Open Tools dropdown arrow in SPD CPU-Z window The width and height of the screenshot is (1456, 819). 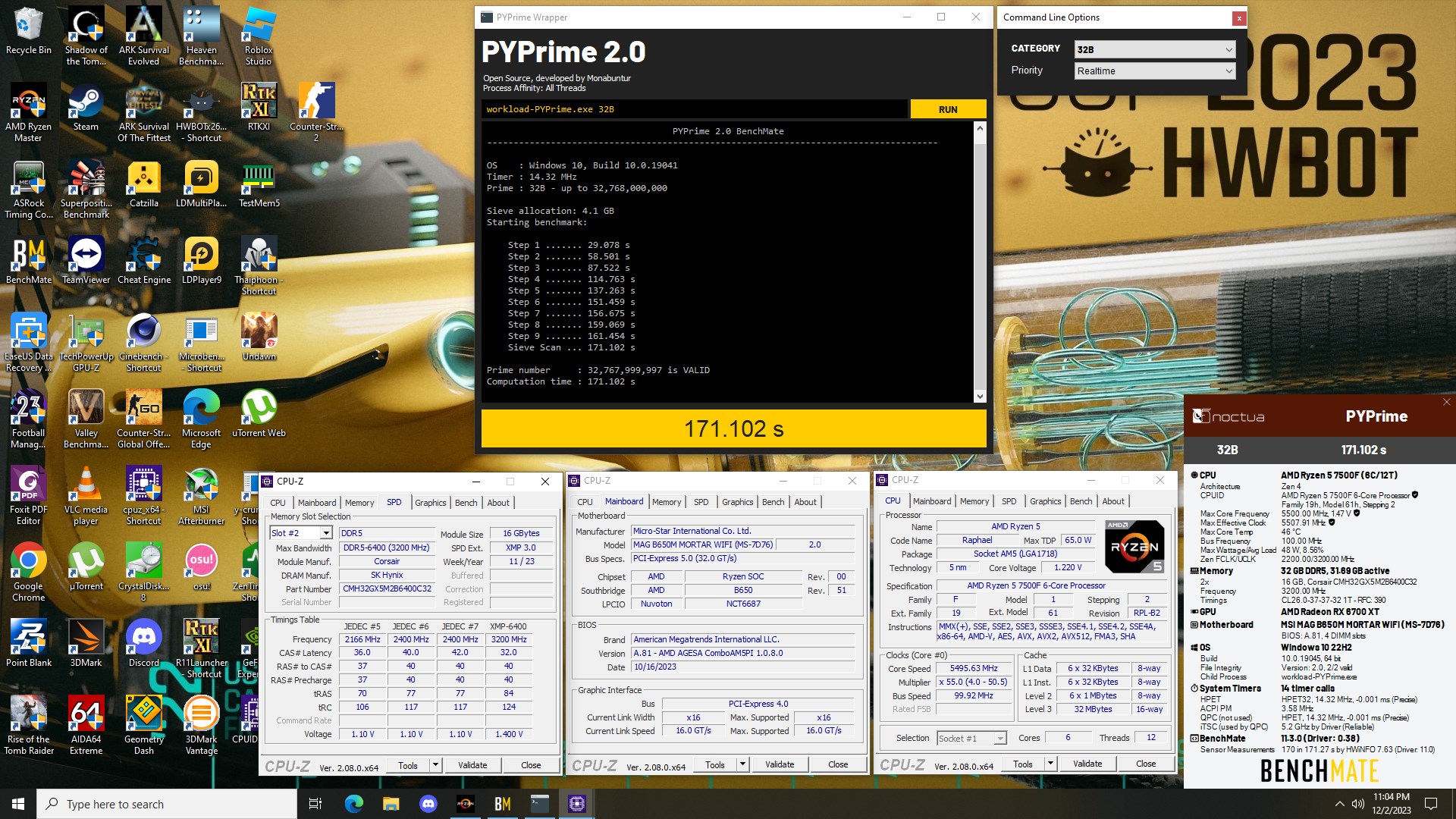pyautogui.click(x=436, y=765)
